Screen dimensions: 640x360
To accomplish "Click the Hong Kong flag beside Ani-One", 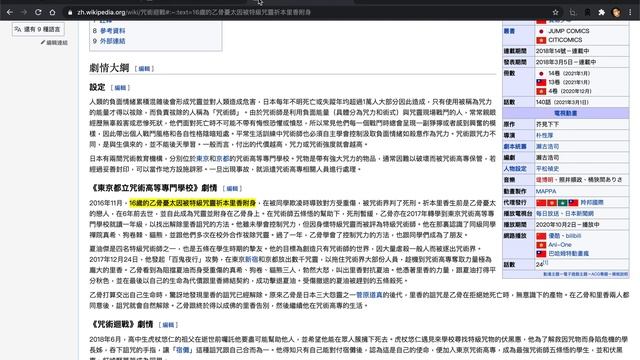I will point(541,245).
